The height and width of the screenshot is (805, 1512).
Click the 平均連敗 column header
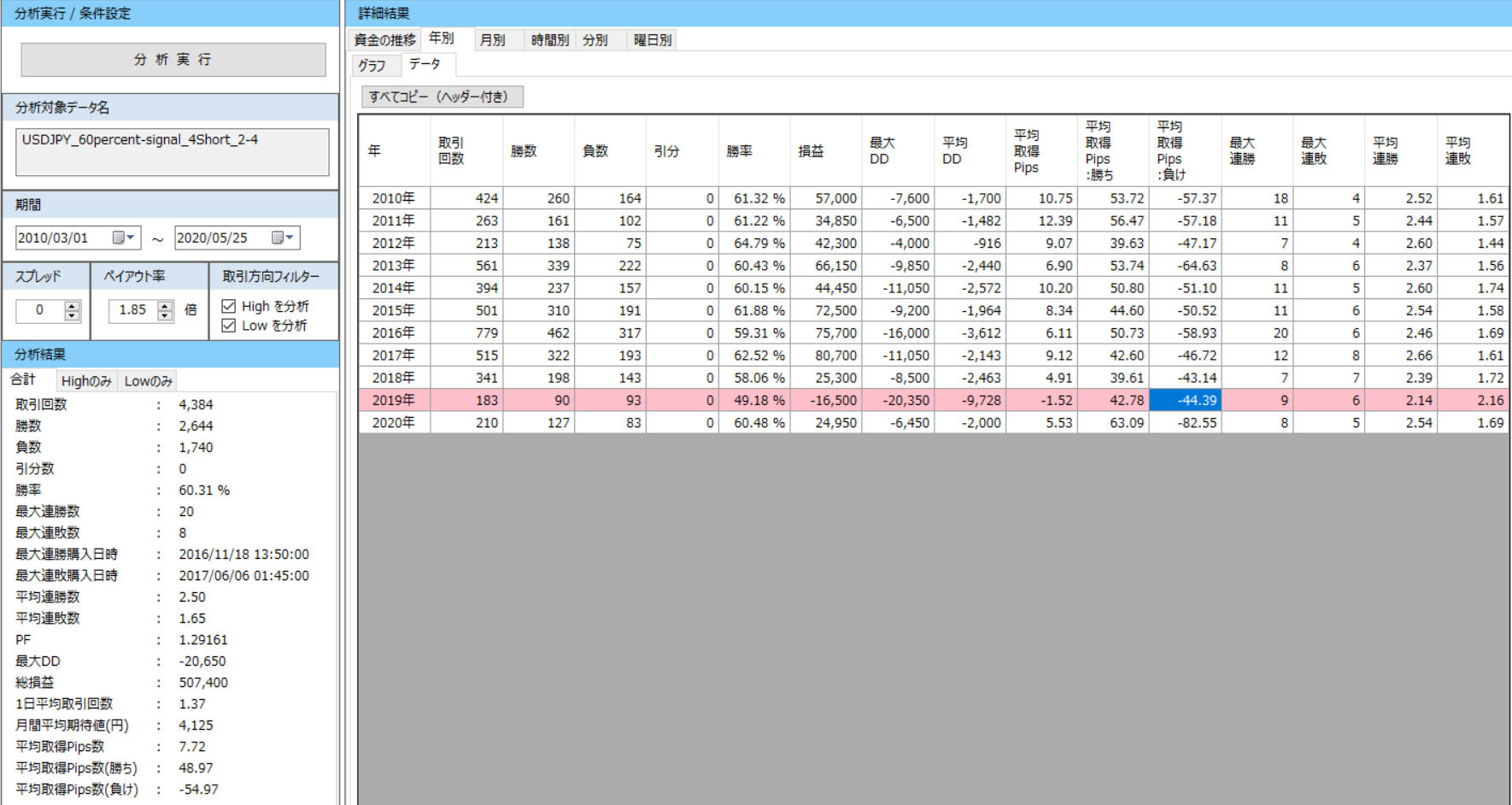(1473, 151)
